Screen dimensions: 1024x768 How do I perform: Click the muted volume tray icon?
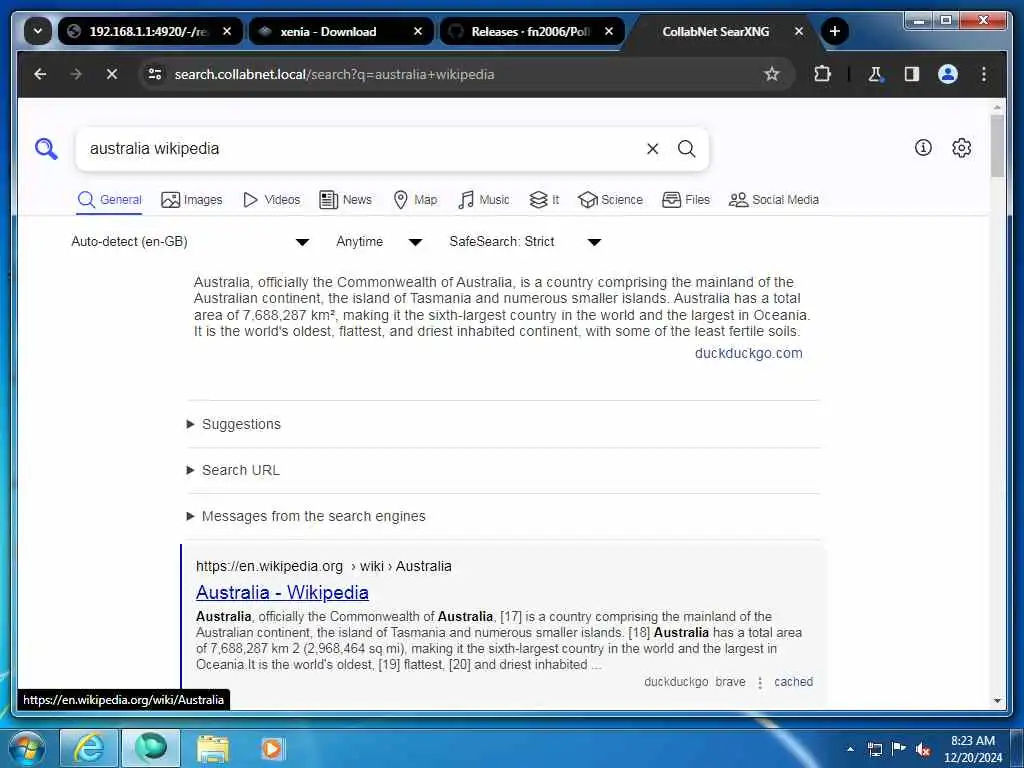(x=923, y=750)
